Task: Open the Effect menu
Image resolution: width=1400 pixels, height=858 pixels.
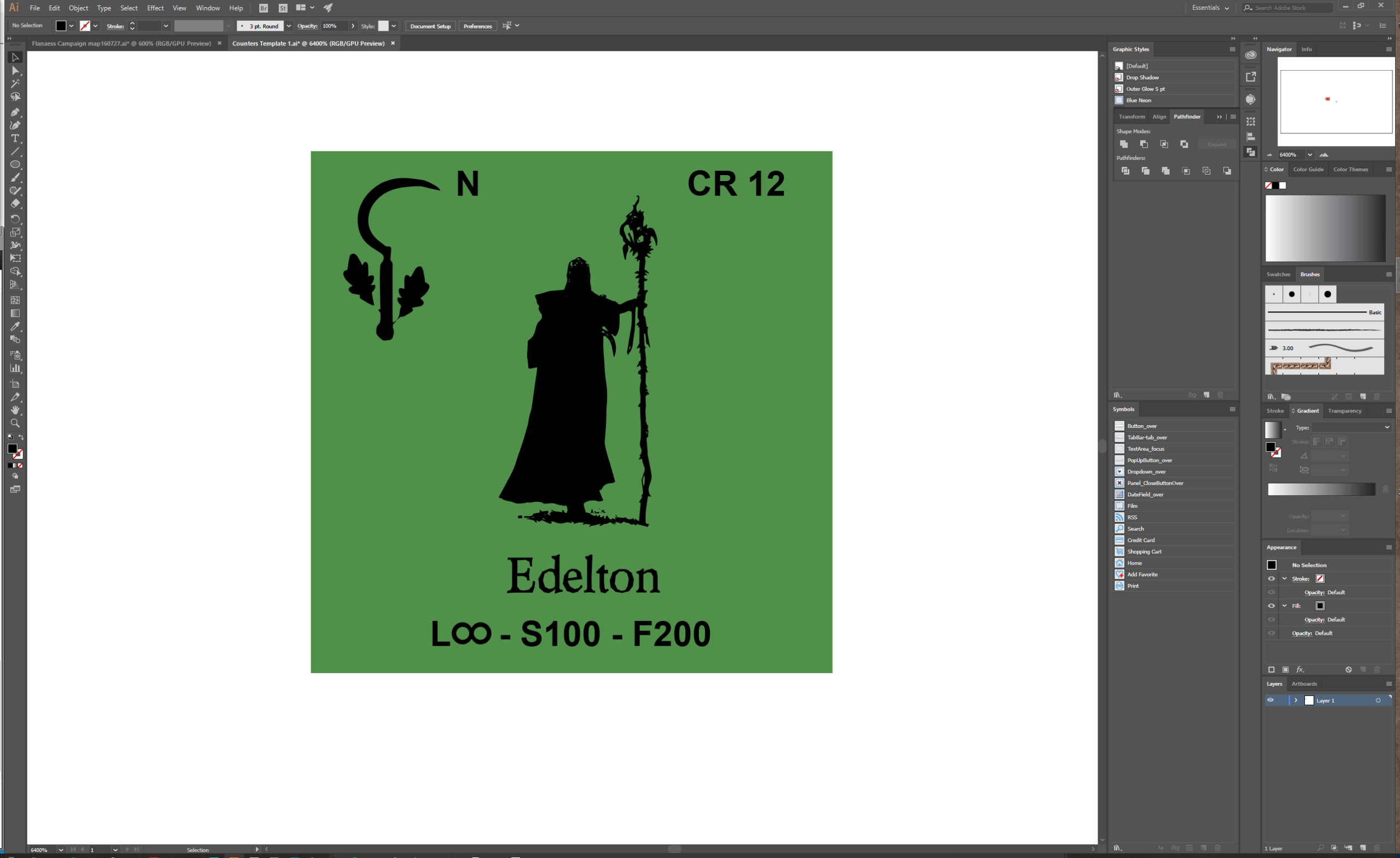Action: pos(155,8)
